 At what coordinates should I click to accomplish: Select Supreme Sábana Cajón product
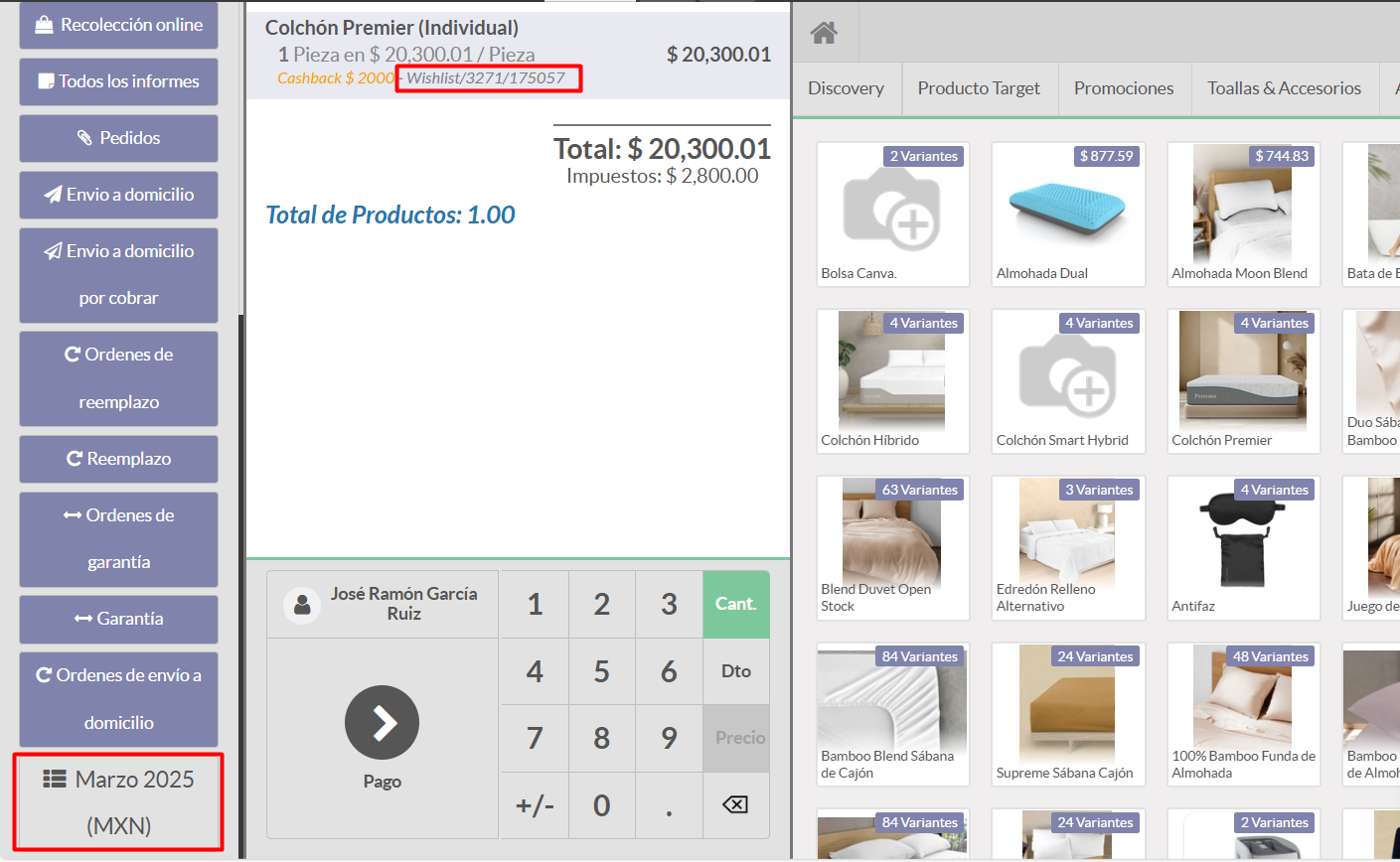[1068, 714]
